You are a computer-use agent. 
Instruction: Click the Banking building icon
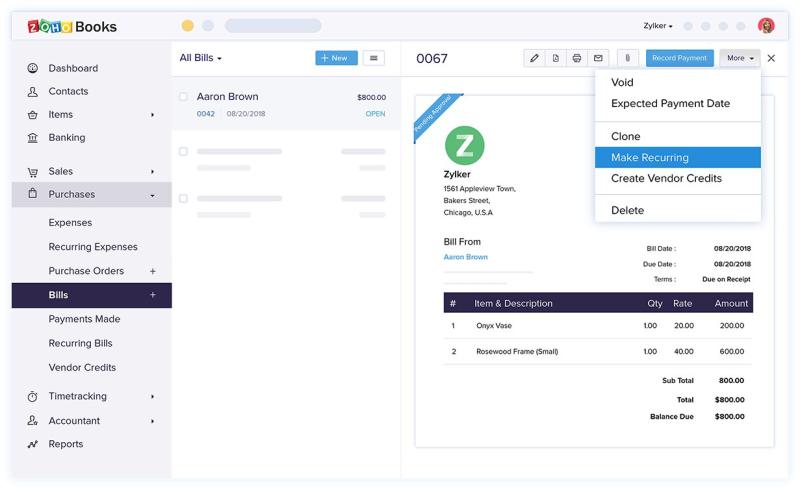point(33,138)
